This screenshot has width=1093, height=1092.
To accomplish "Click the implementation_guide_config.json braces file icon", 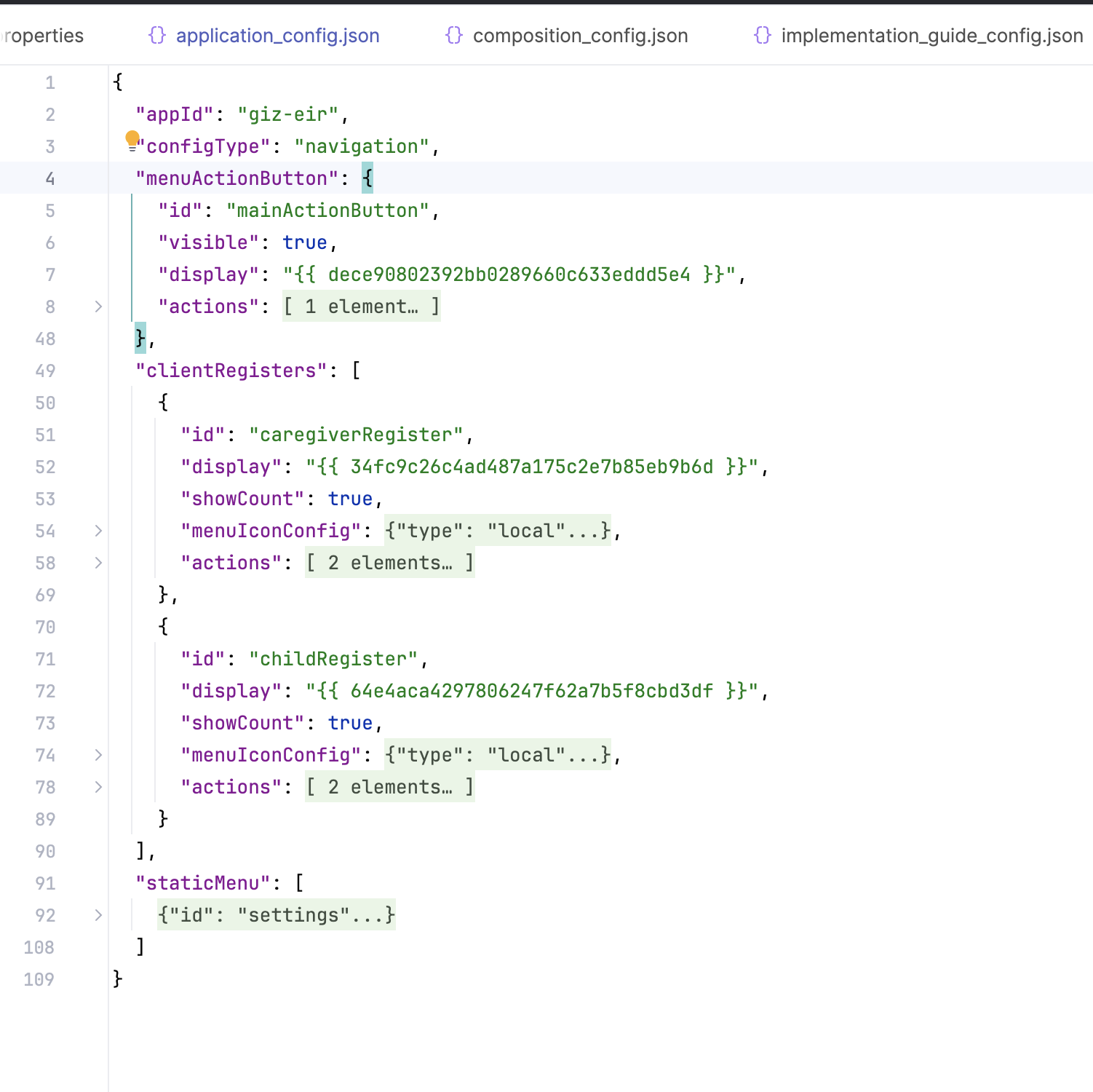I will point(762,35).
